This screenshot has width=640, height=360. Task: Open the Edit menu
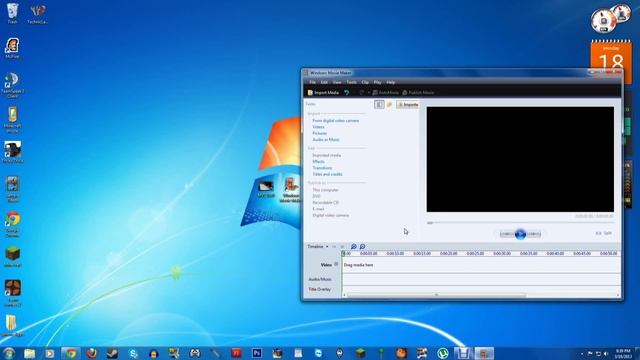(x=324, y=82)
